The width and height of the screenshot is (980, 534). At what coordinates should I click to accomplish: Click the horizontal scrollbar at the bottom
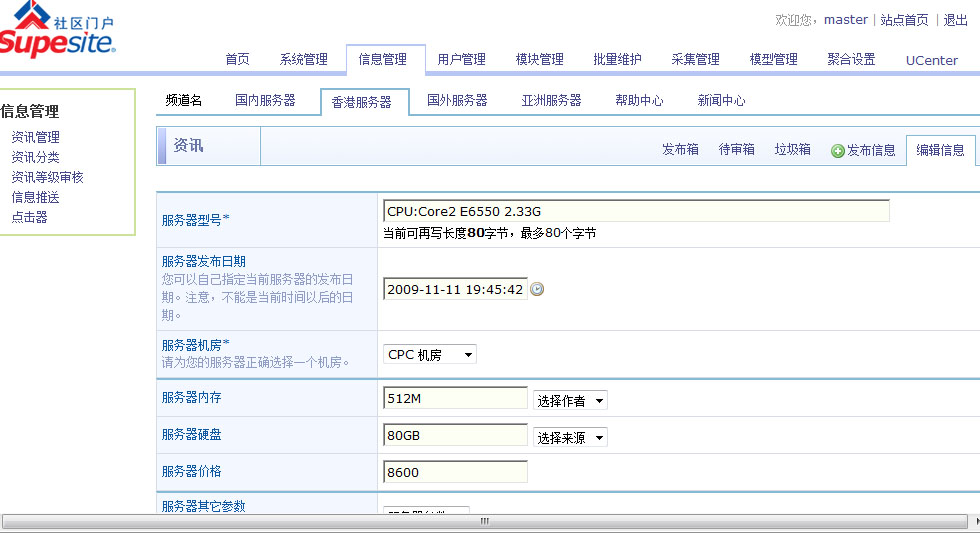(485, 521)
